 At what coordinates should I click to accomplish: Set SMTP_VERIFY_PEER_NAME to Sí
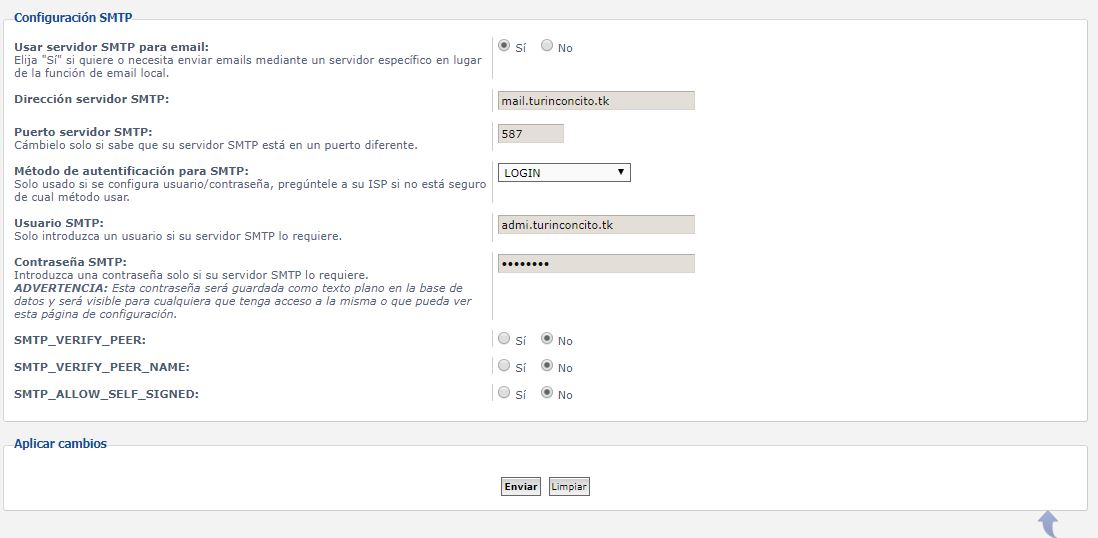pos(504,366)
